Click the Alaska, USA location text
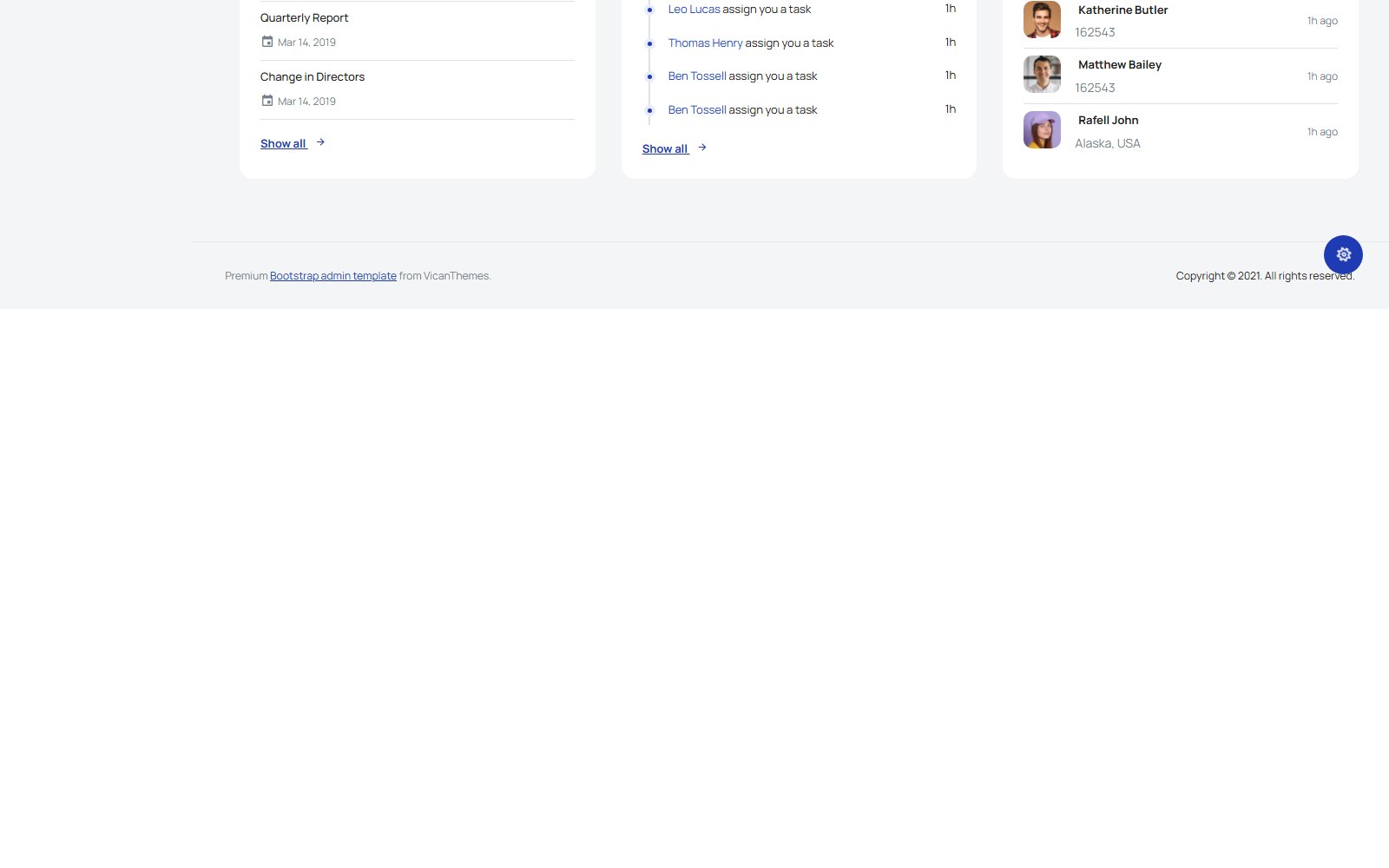The height and width of the screenshot is (868, 1389). [x=1108, y=144]
